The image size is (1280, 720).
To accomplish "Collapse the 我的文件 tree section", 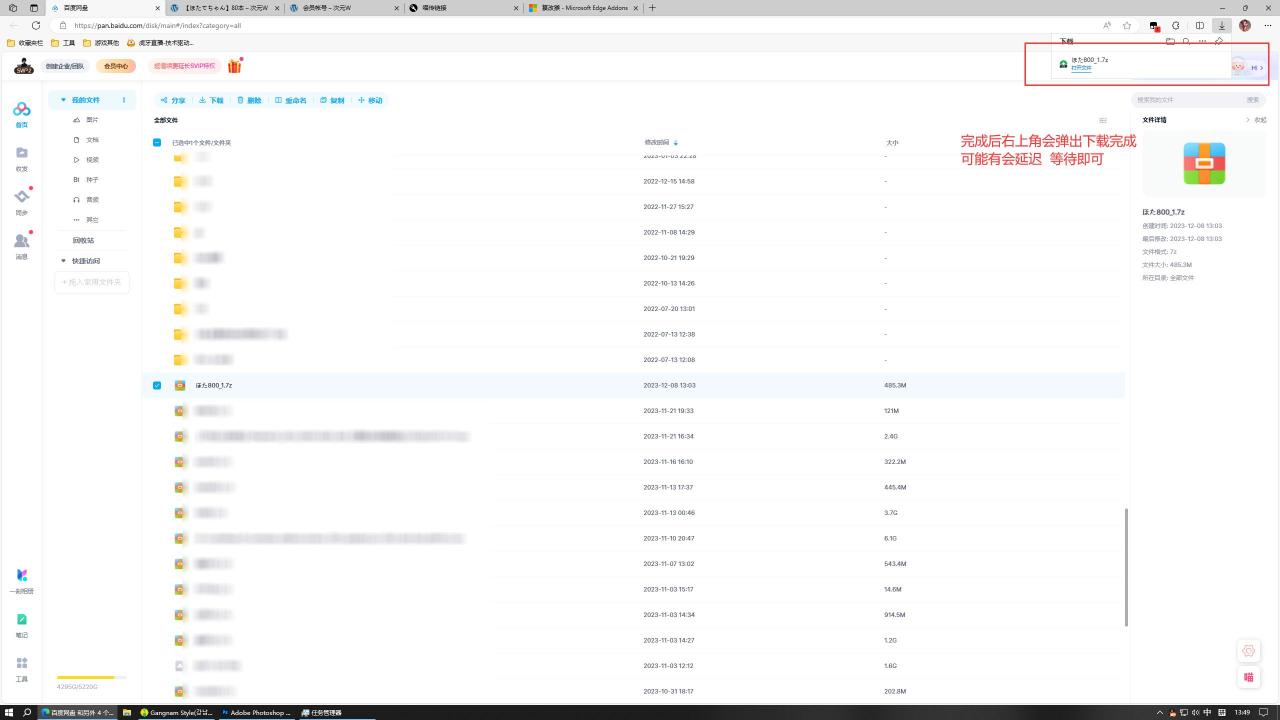I will [64, 100].
